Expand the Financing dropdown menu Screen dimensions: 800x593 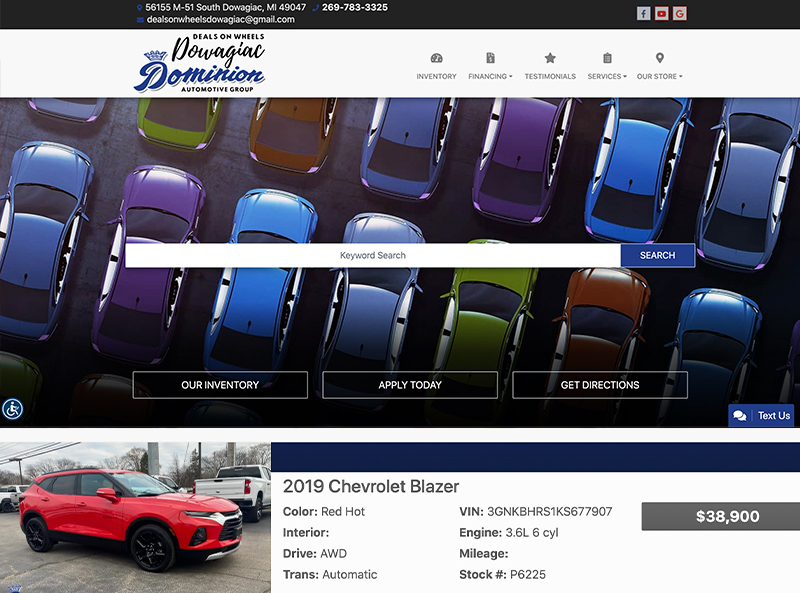click(x=490, y=76)
